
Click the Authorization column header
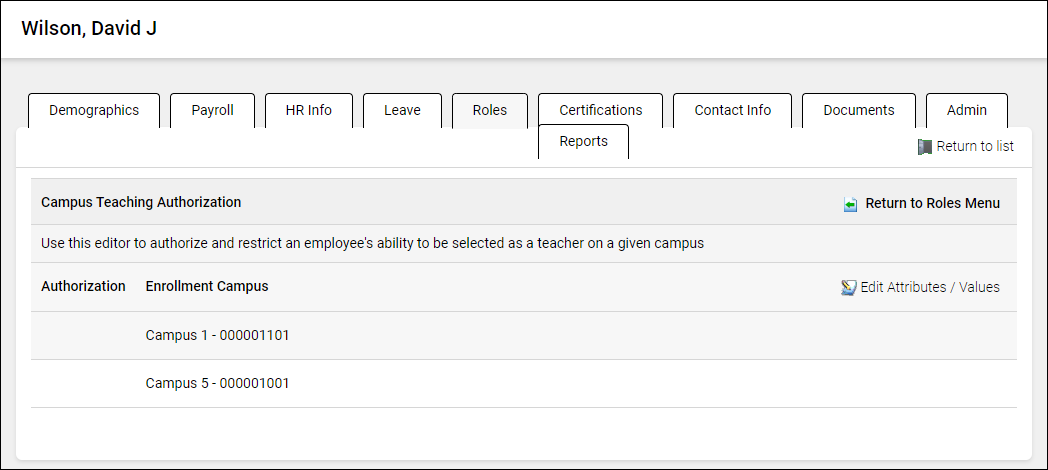(83, 286)
